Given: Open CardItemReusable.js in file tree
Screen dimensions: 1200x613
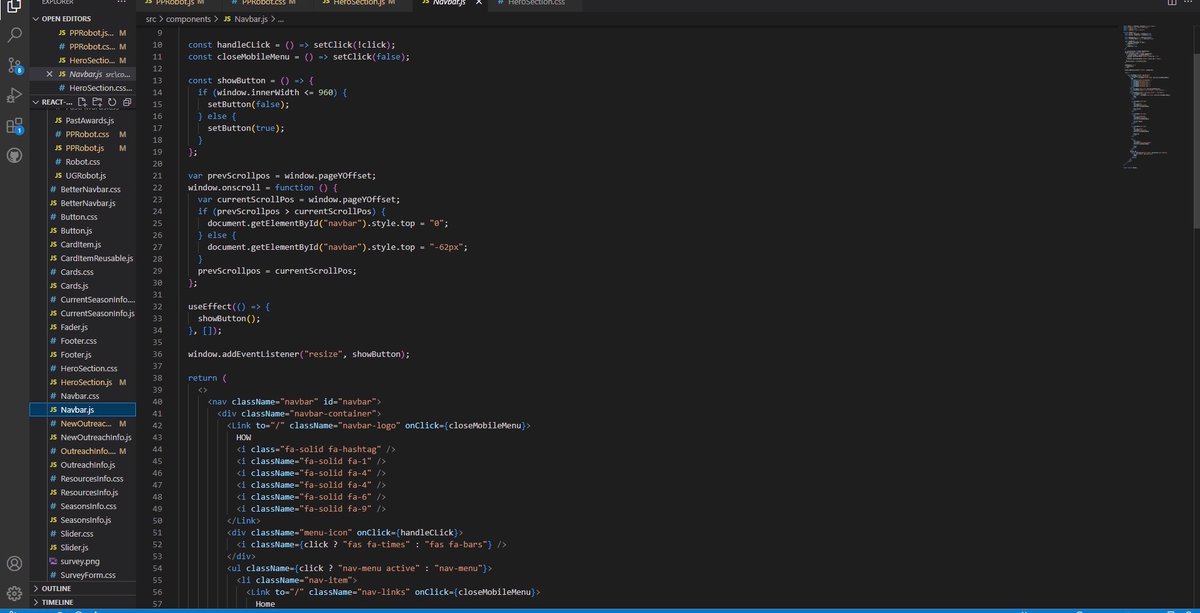Looking at the screenshot, I should point(83,258).
